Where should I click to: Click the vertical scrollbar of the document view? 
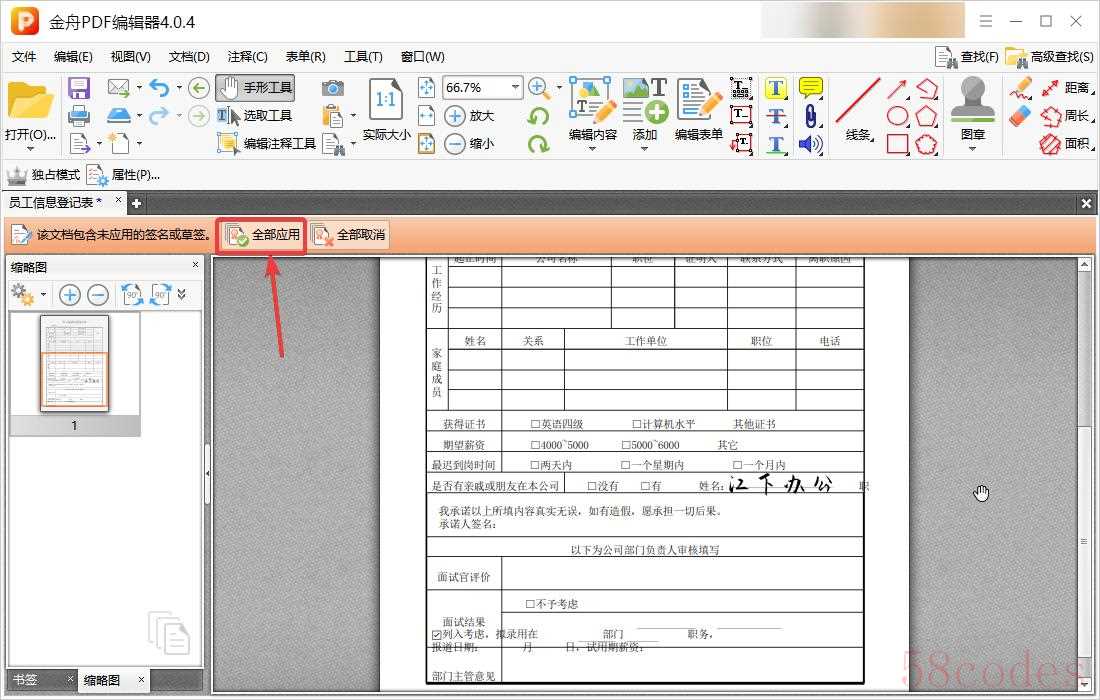click(x=1084, y=540)
